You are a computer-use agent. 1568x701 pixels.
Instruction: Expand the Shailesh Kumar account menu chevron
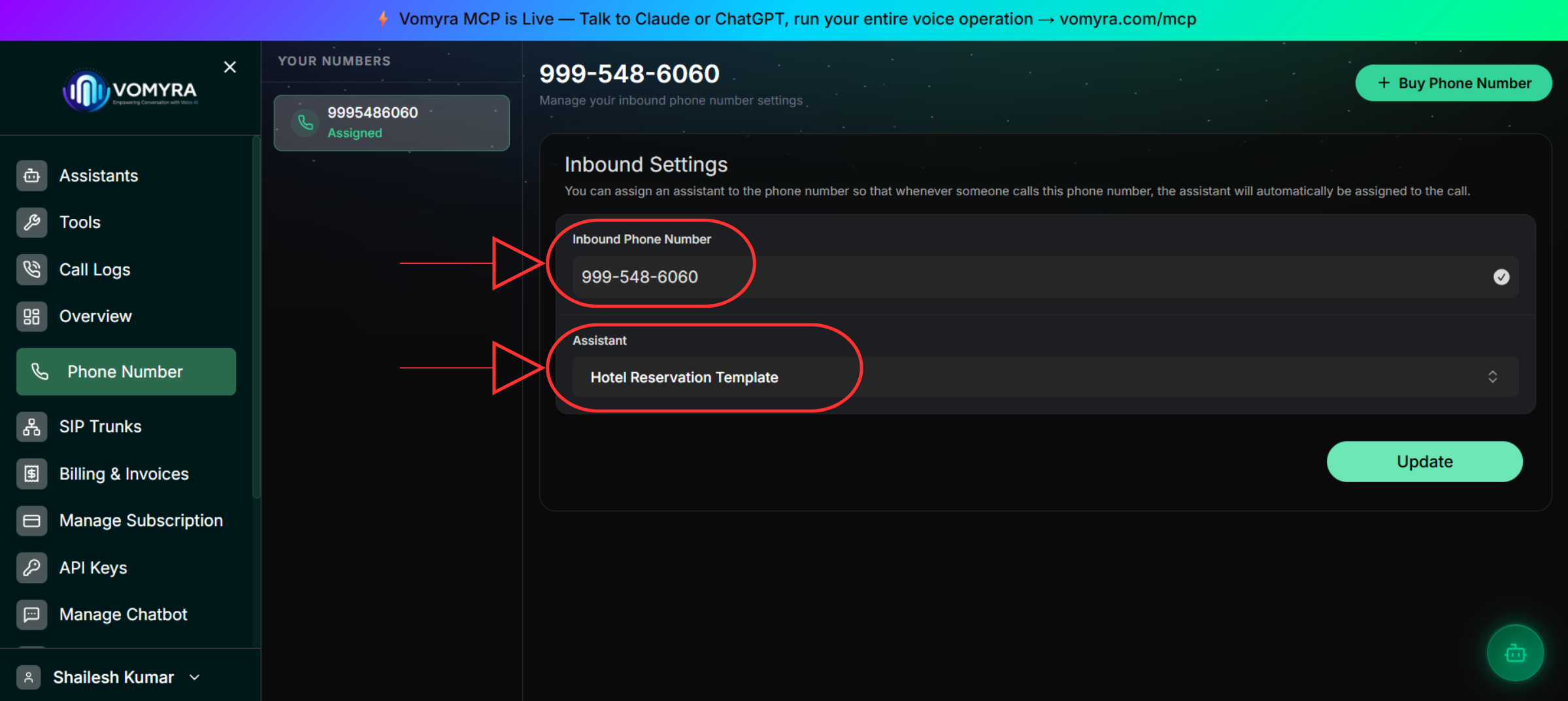[194, 677]
